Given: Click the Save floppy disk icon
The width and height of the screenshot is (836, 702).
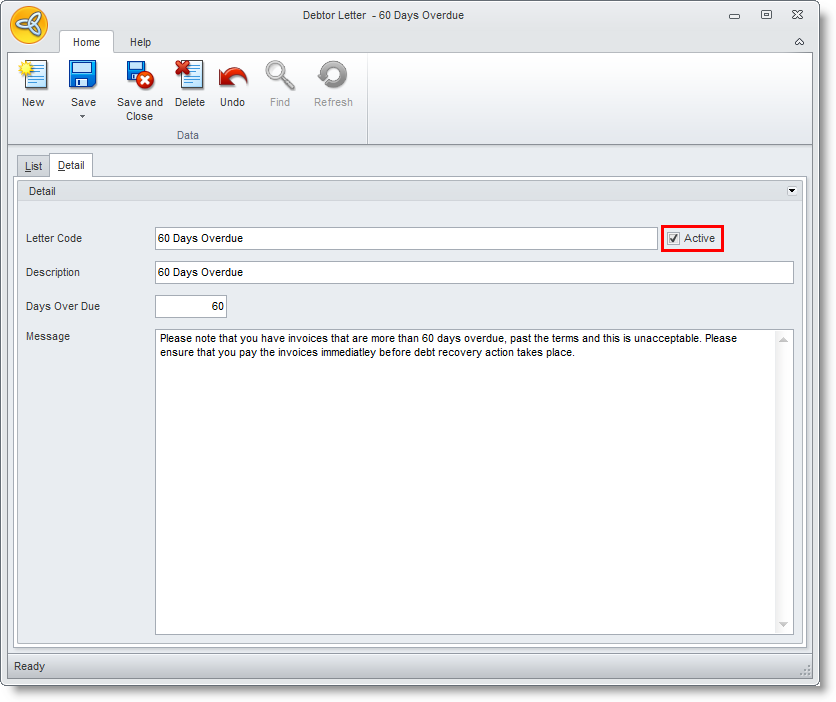Looking at the screenshot, I should click(x=83, y=77).
